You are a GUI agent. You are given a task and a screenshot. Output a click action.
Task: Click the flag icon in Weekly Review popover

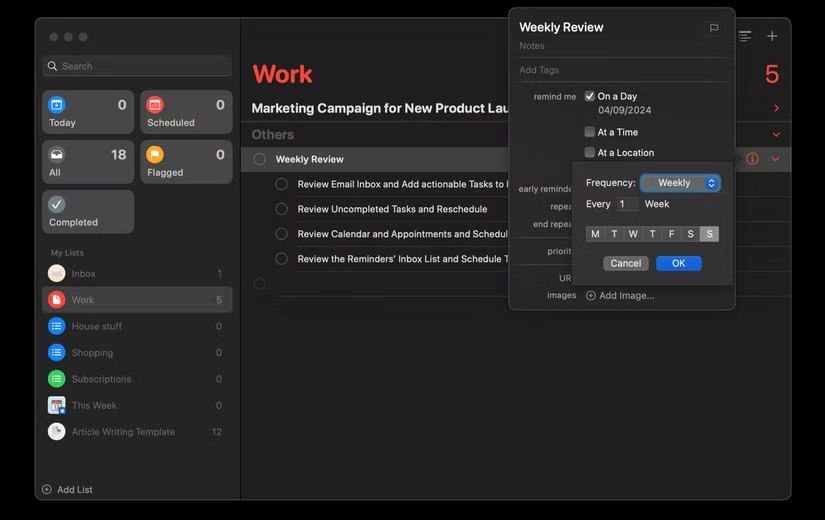click(x=714, y=28)
